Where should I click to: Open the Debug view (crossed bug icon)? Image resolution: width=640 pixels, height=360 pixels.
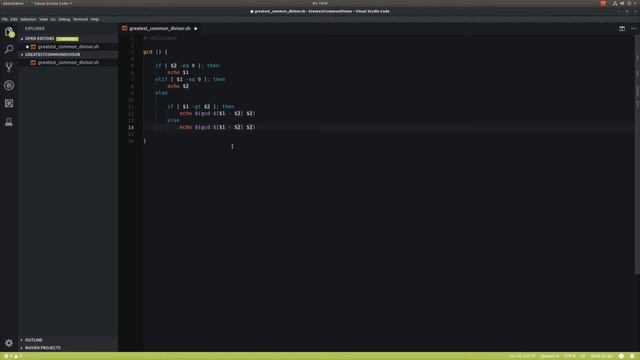tap(9, 85)
